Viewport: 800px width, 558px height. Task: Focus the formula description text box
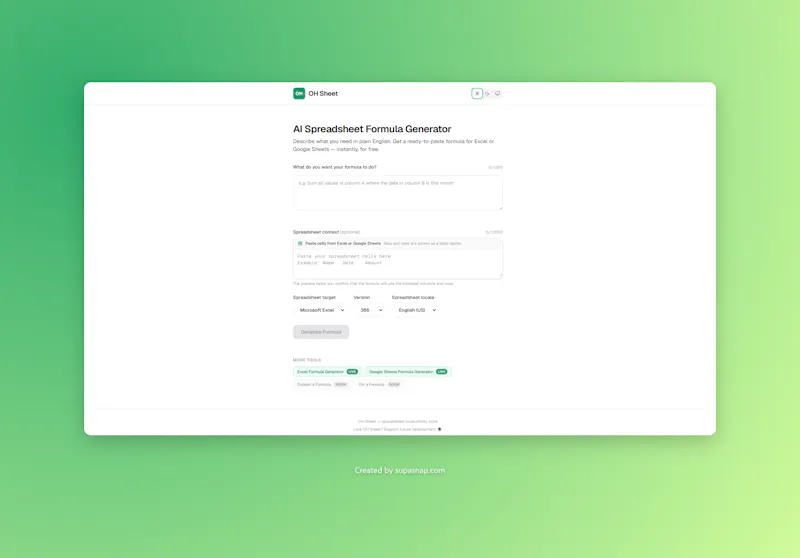(x=397, y=193)
